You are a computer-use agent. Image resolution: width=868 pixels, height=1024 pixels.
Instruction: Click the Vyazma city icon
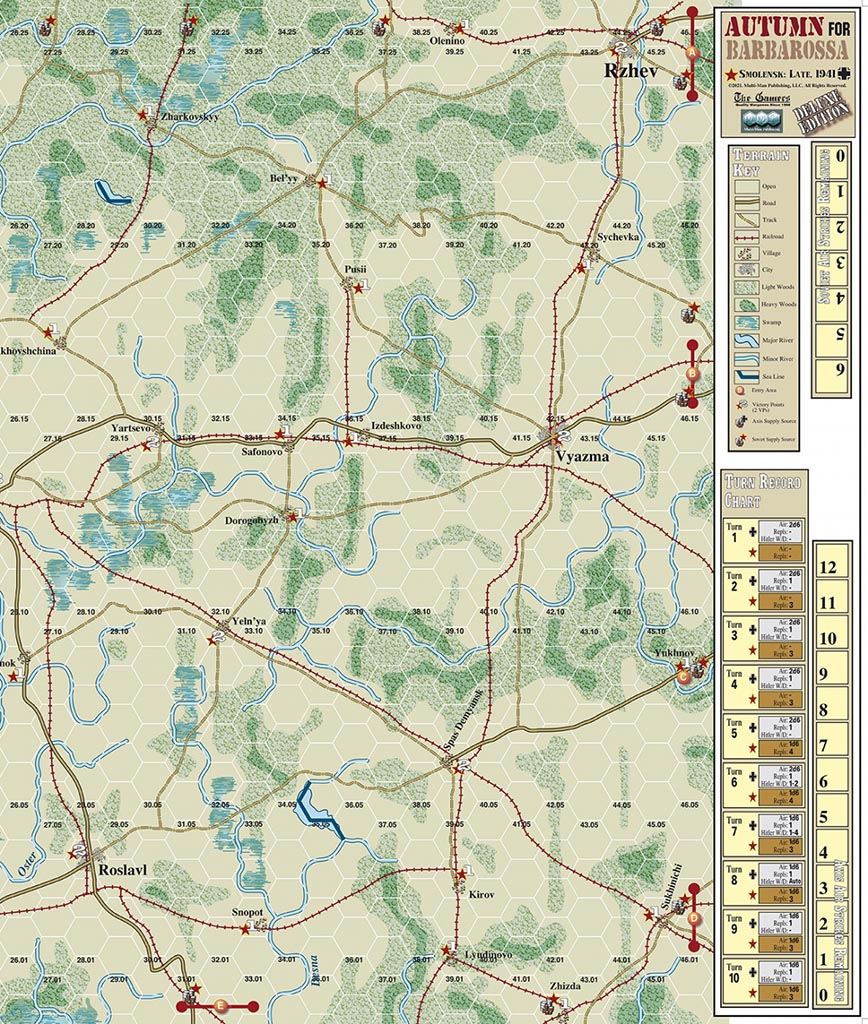(x=552, y=434)
